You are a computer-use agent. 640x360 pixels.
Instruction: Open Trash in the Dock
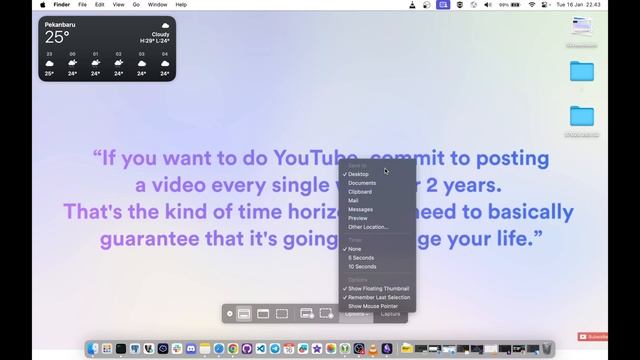(547, 349)
